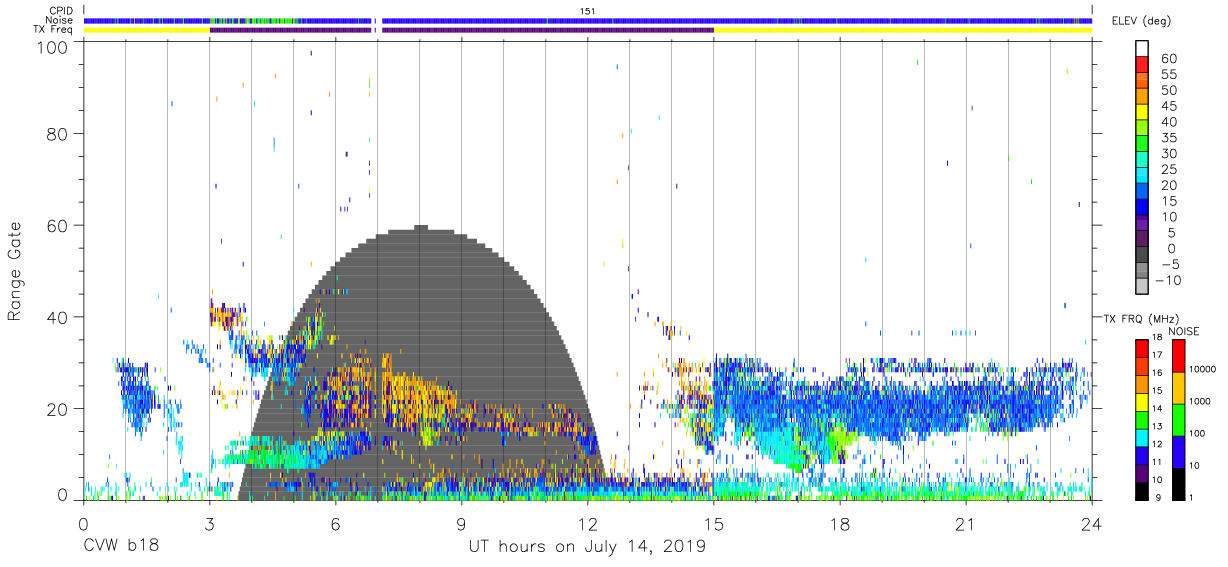Screen dimensions: 1228x567
Task: Select the yellow segment of ELEV color bar
Action: pyautogui.click(x=1141, y=113)
